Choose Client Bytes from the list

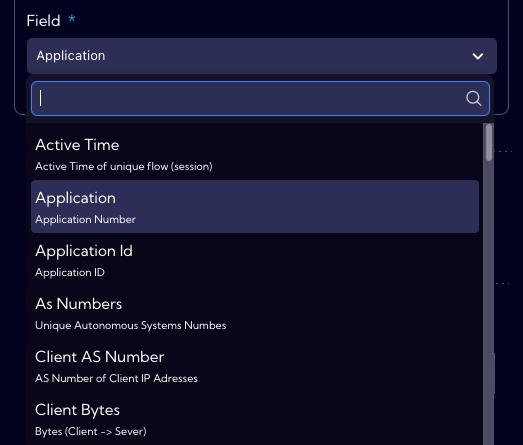(x=255, y=419)
